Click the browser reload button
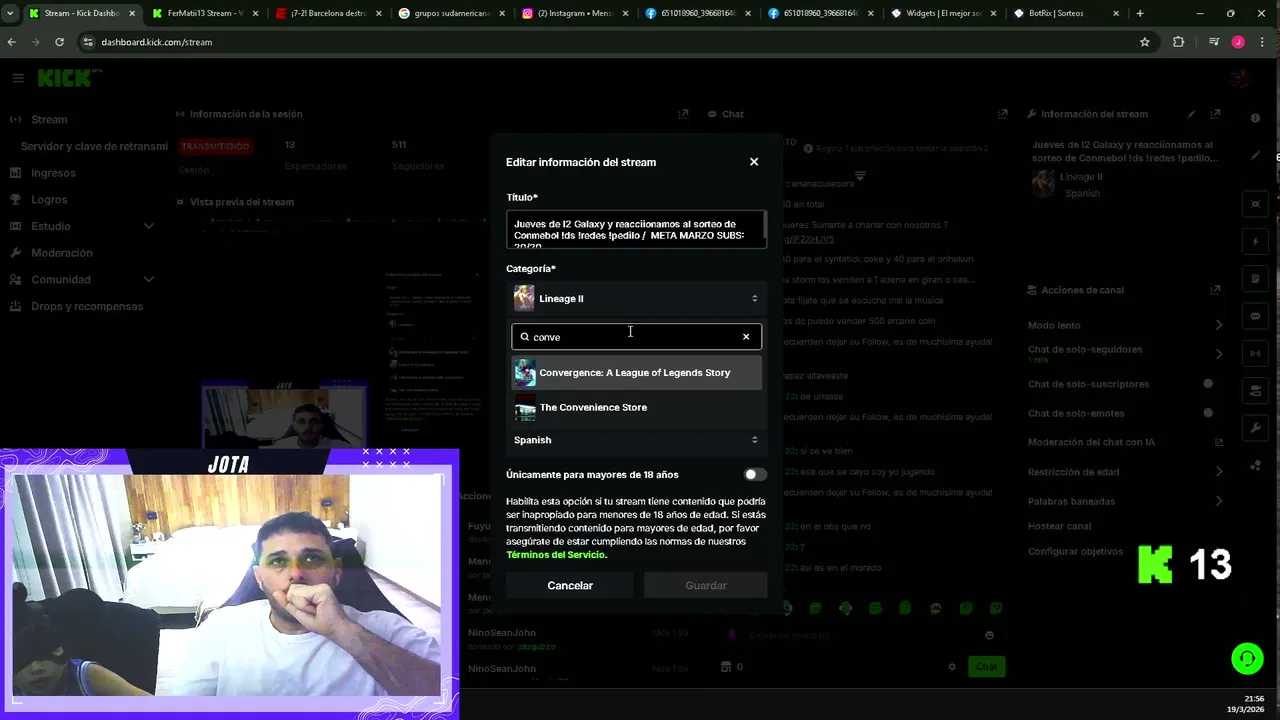 [59, 42]
